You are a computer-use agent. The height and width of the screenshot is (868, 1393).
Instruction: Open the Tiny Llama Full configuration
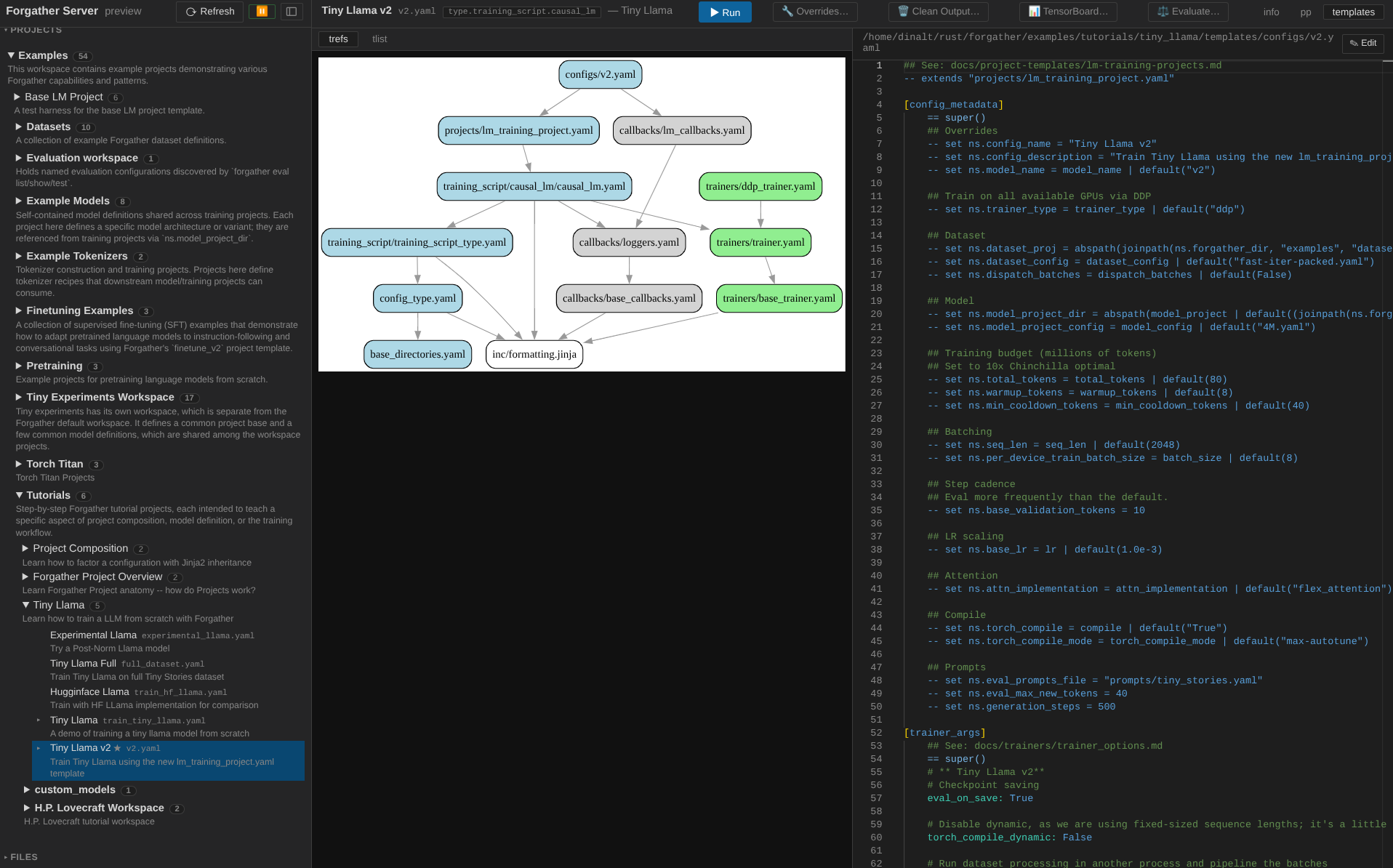click(x=168, y=670)
